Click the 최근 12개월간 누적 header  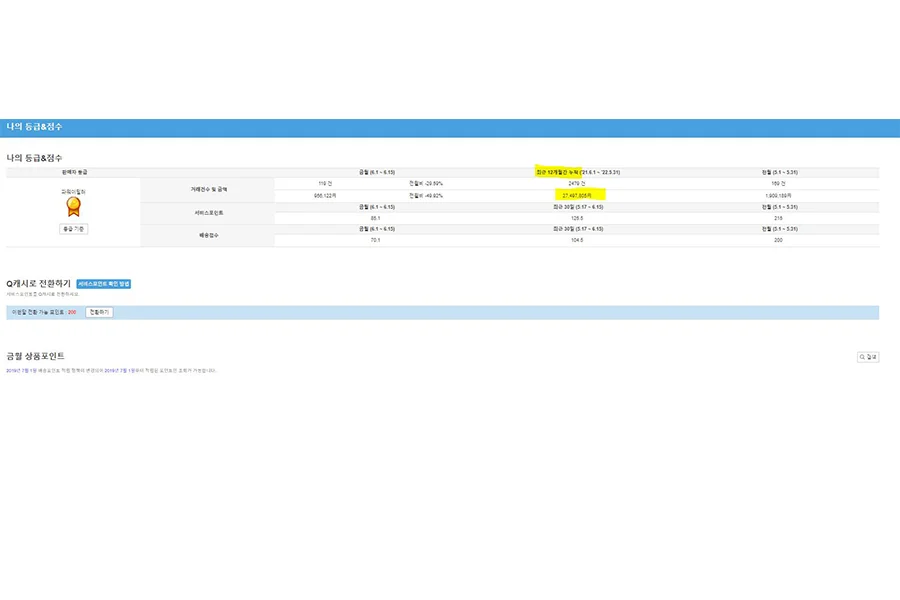tap(578, 172)
